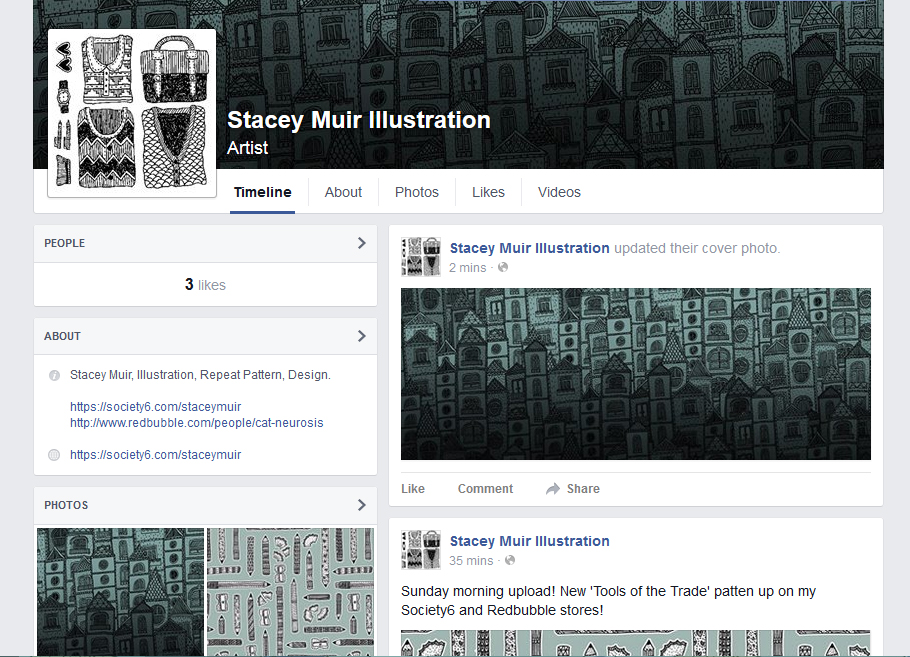Open the Photos tab
The width and height of the screenshot is (910, 657).
[x=417, y=192]
